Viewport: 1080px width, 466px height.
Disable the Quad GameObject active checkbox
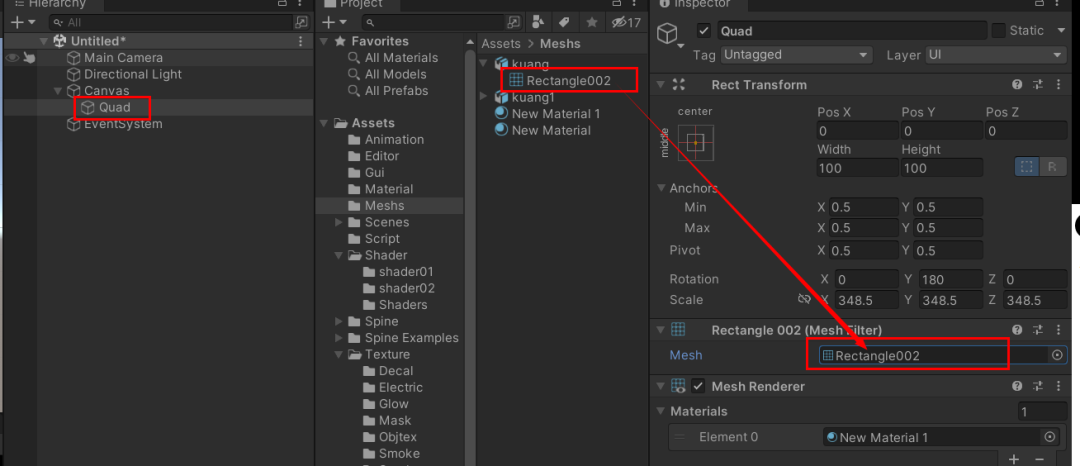pyautogui.click(x=703, y=31)
